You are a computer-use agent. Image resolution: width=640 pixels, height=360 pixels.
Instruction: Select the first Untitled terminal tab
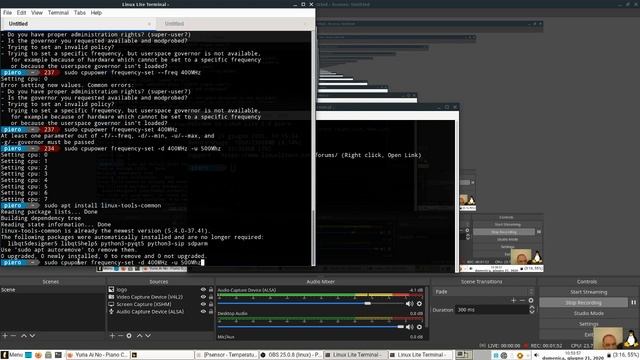coord(78,24)
